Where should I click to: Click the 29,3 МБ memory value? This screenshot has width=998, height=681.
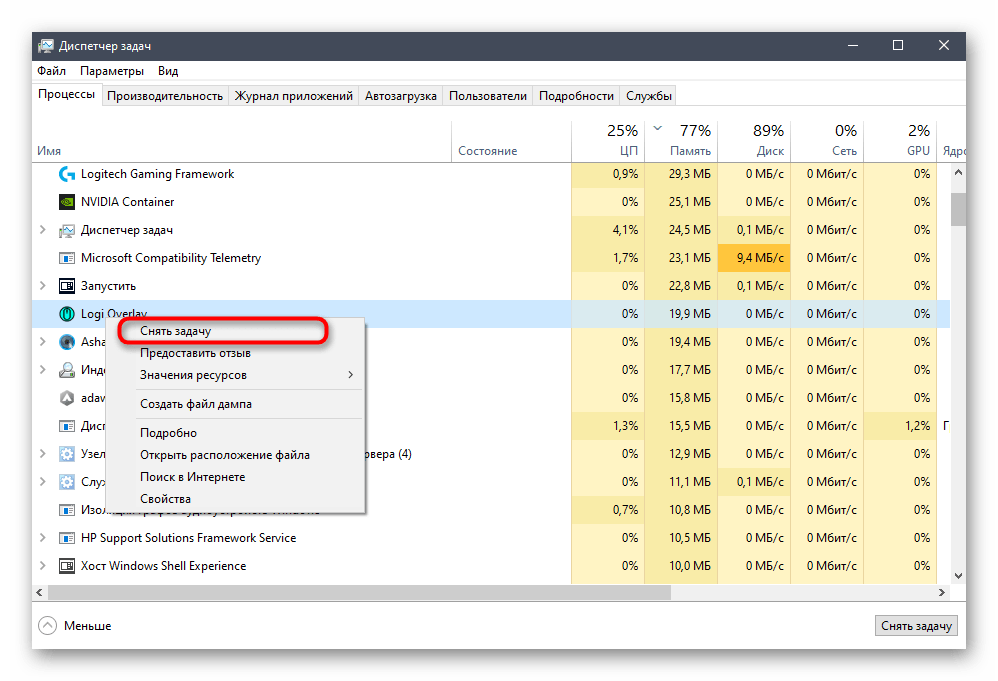690,174
